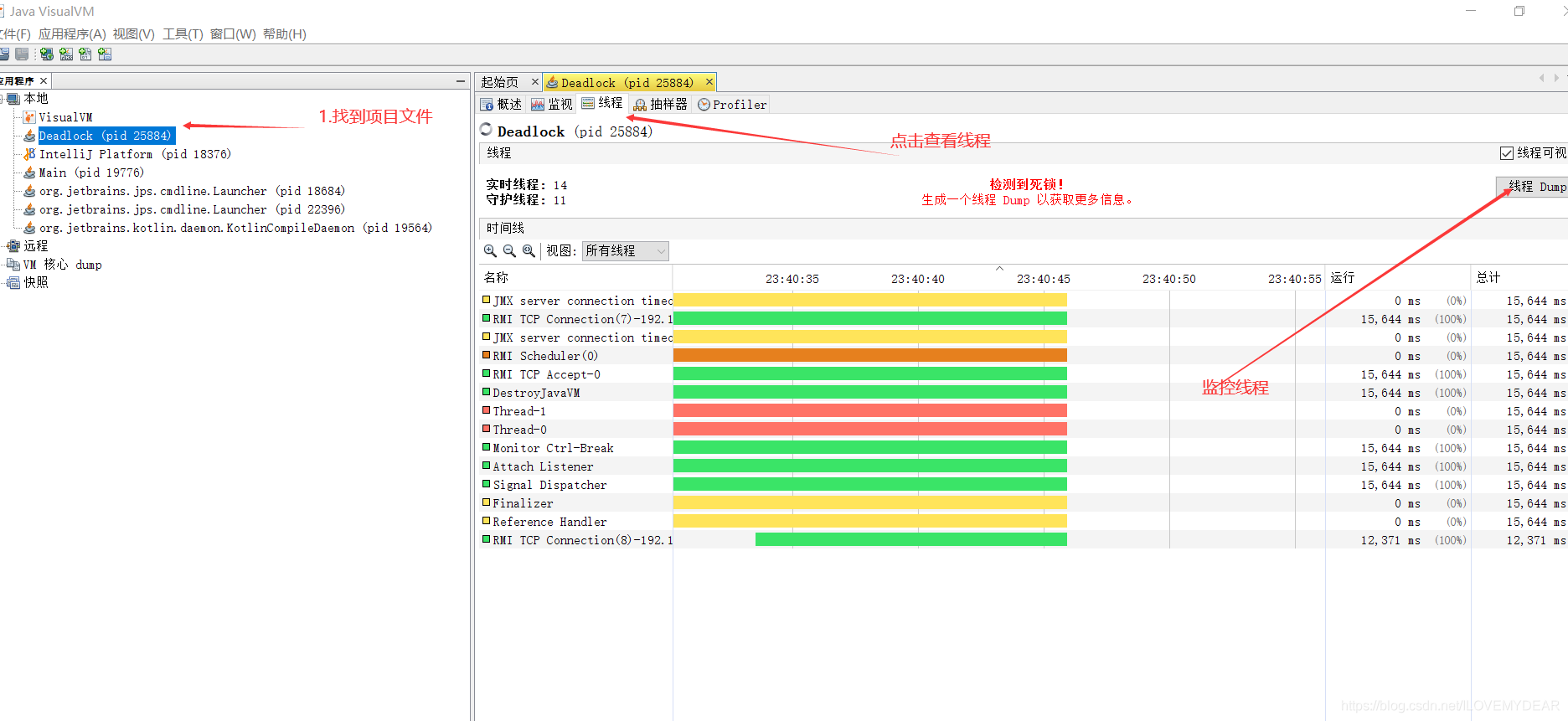Toggle the 线程可视 checkbox
This screenshot has width=1568, height=721.
1507,153
